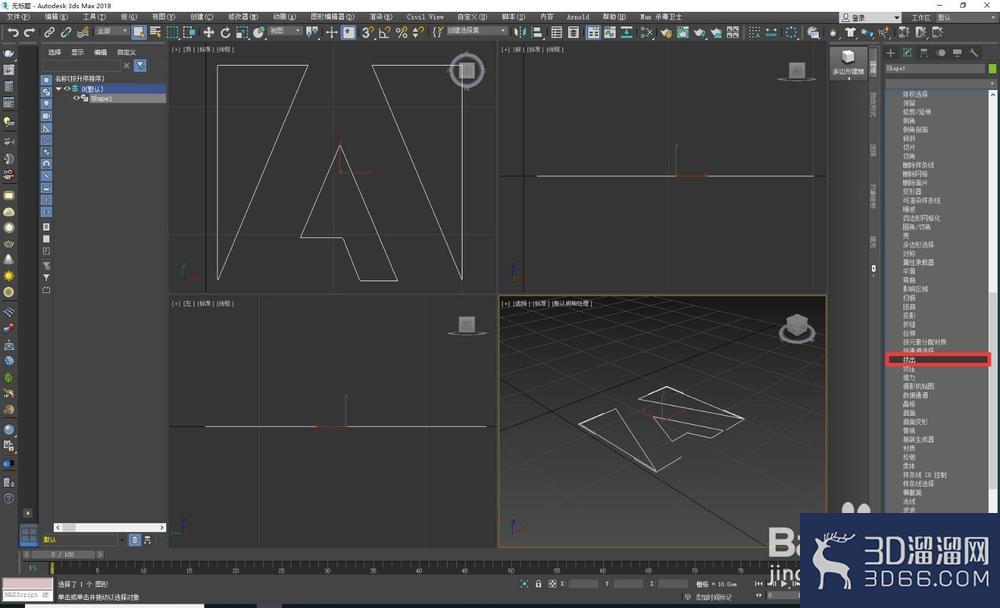Click the Undo arrow icon

click(x=13, y=33)
